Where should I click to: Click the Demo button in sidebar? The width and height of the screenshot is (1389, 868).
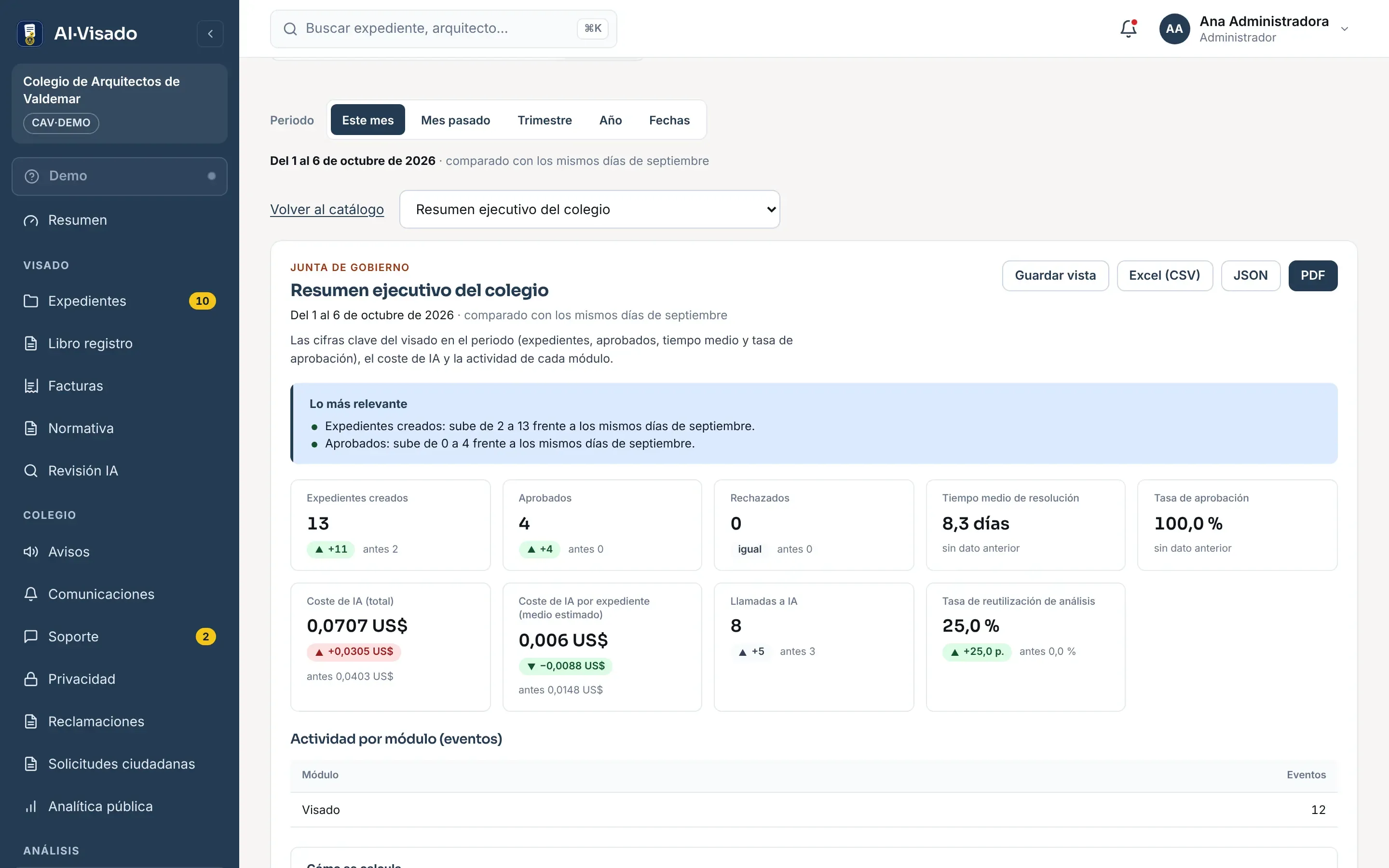tap(120, 176)
